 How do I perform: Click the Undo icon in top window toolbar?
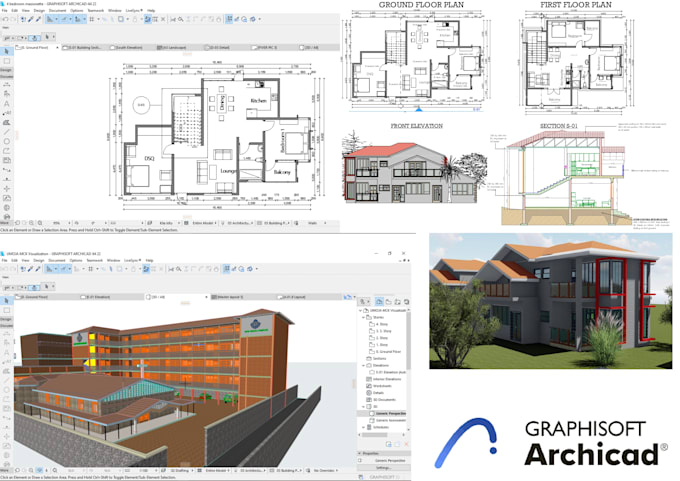(x=5, y=19)
